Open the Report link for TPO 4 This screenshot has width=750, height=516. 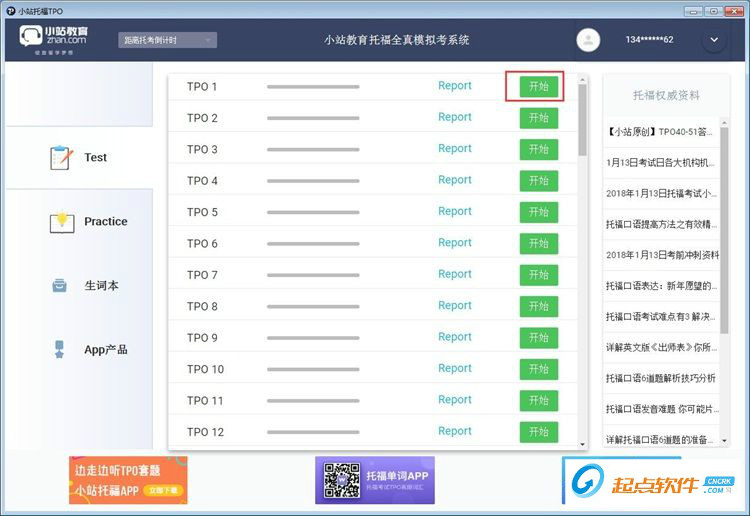(455, 180)
